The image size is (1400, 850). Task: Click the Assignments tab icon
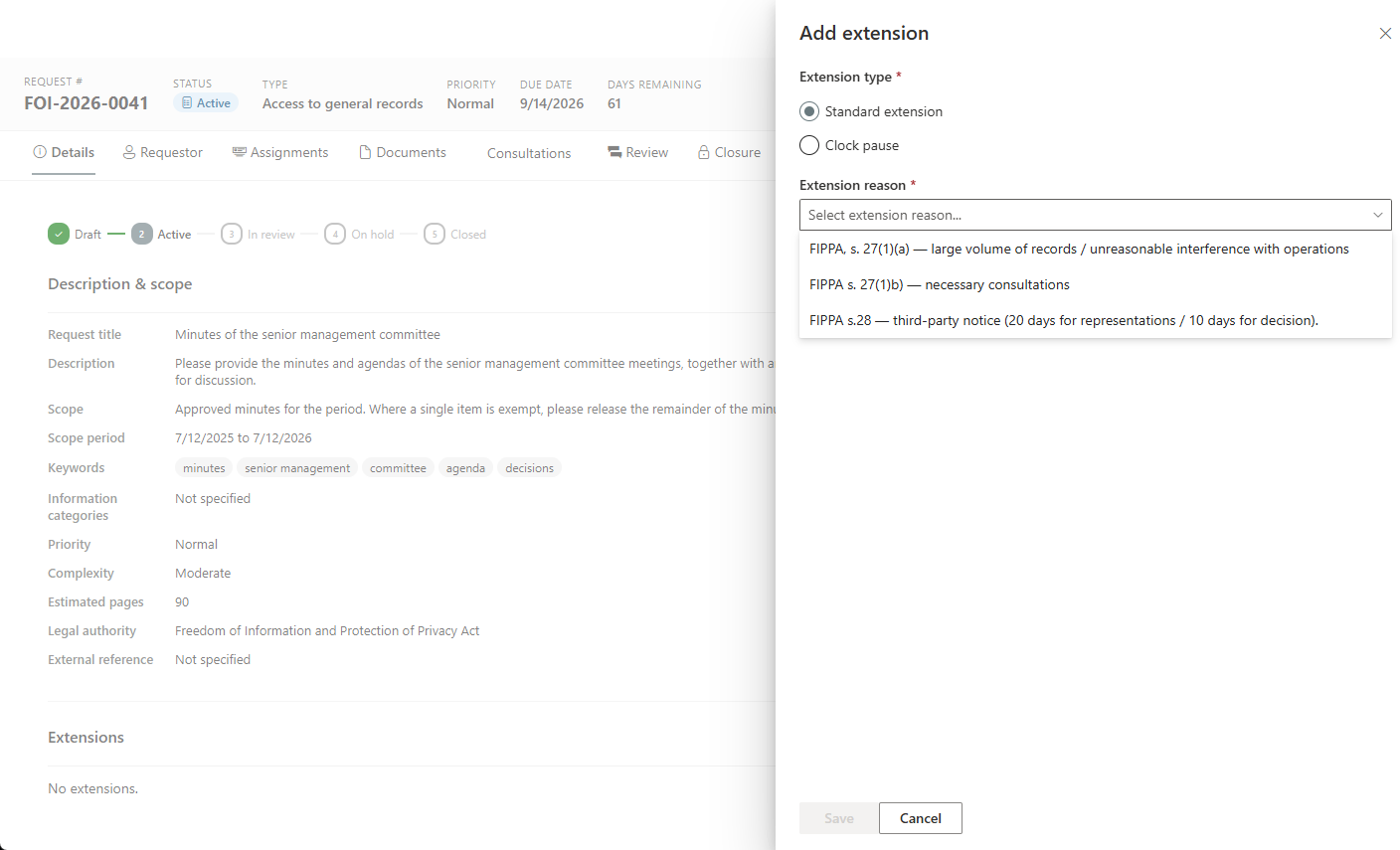239,152
